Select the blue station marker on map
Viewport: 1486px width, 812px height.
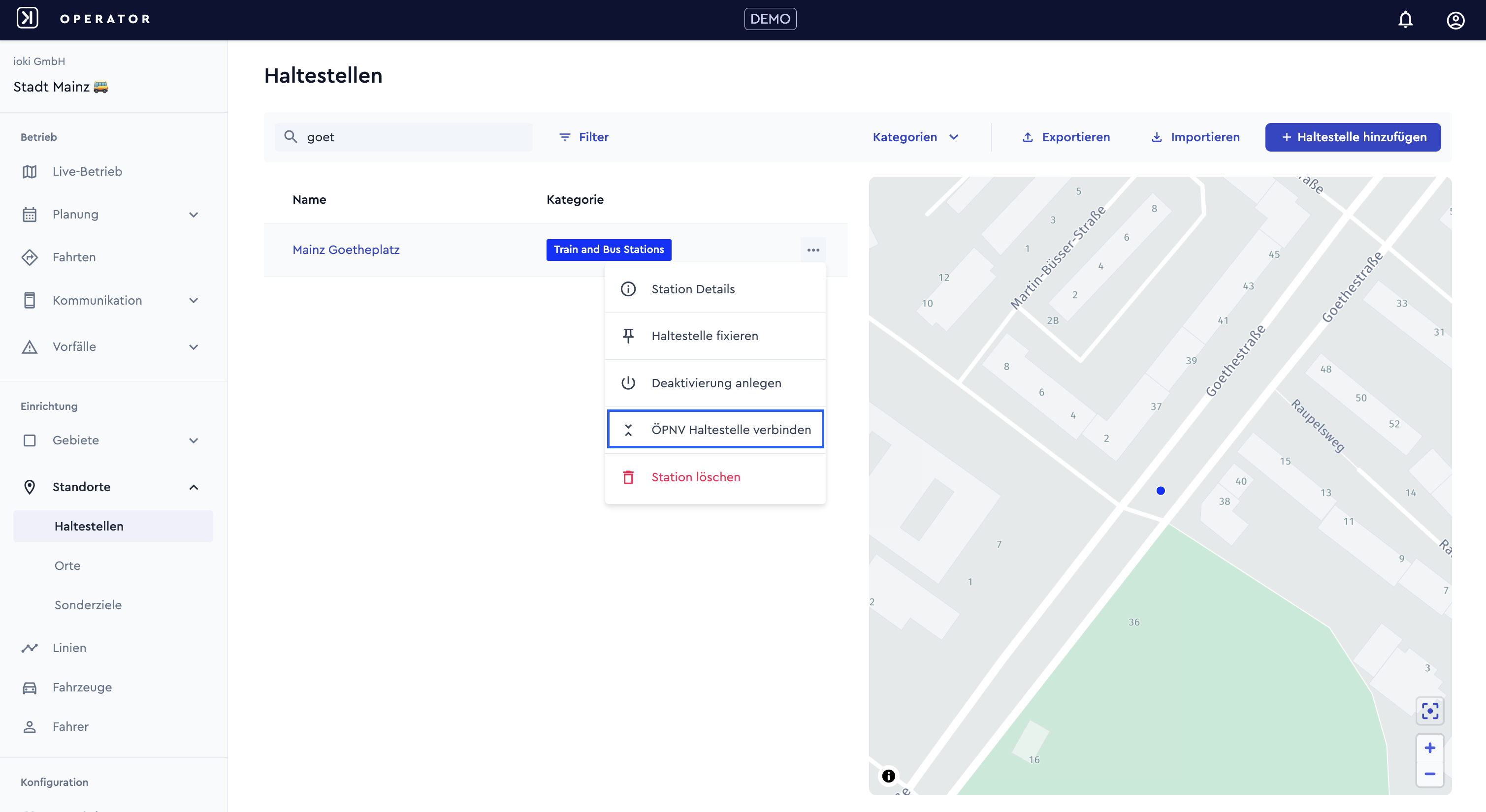(1161, 491)
